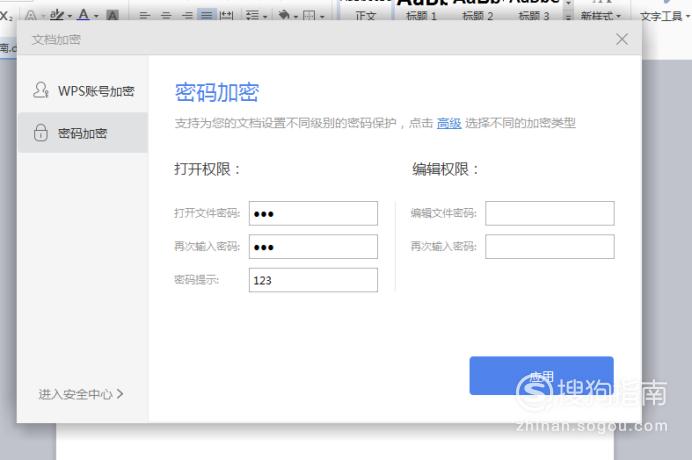Align text left
Screen dimensions: 692x460
pos(144,16)
